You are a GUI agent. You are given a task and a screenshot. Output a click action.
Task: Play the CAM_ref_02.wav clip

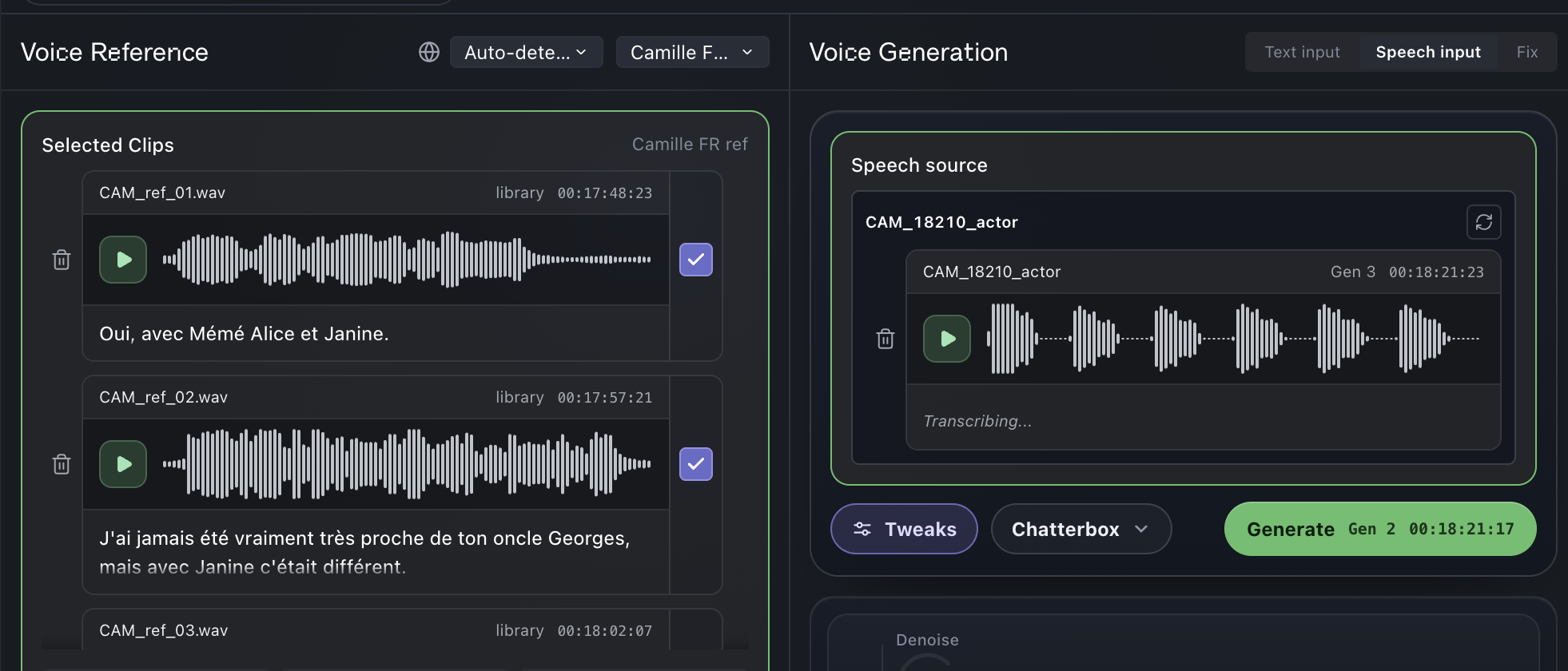point(123,464)
